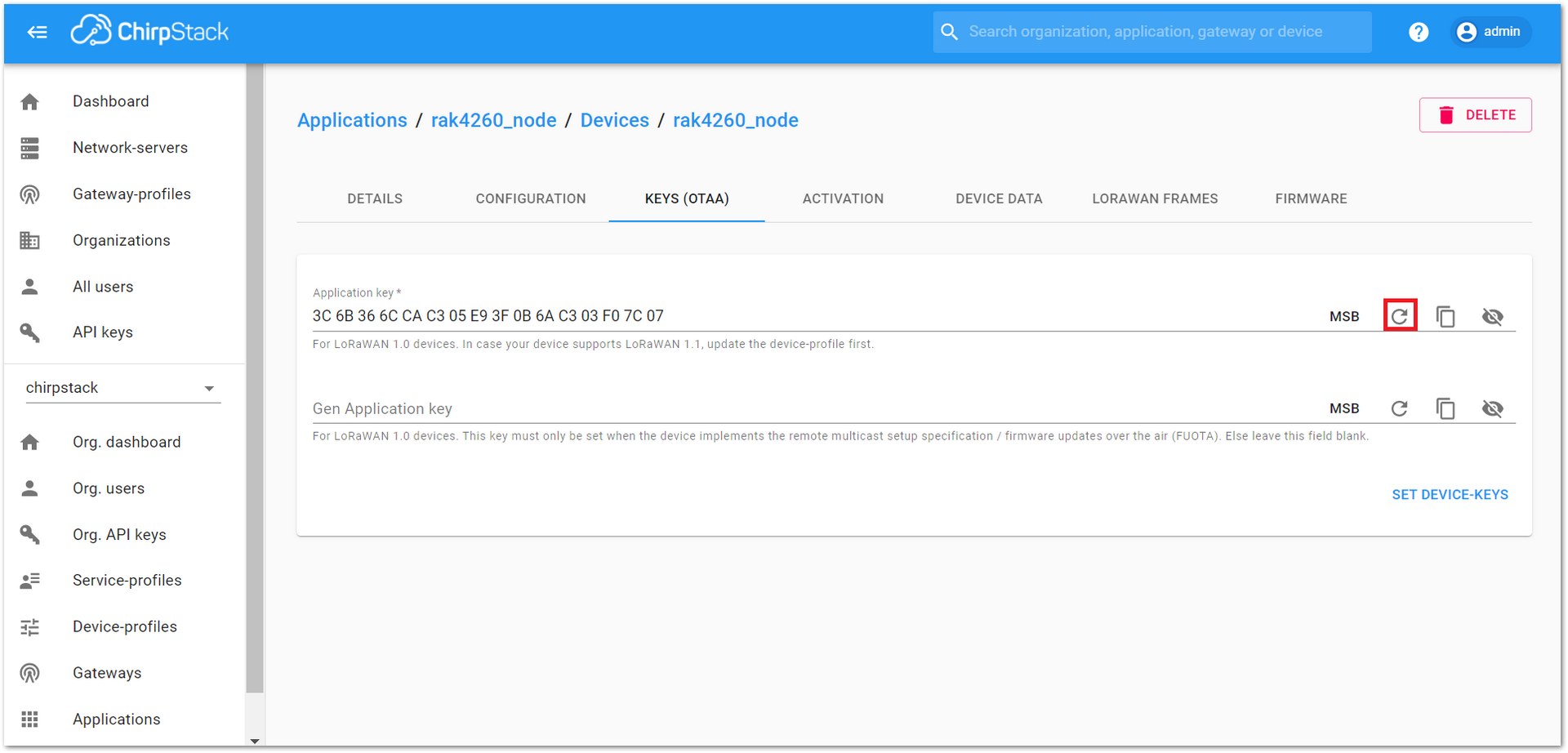Click the Gateways antenna icon

click(30, 673)
